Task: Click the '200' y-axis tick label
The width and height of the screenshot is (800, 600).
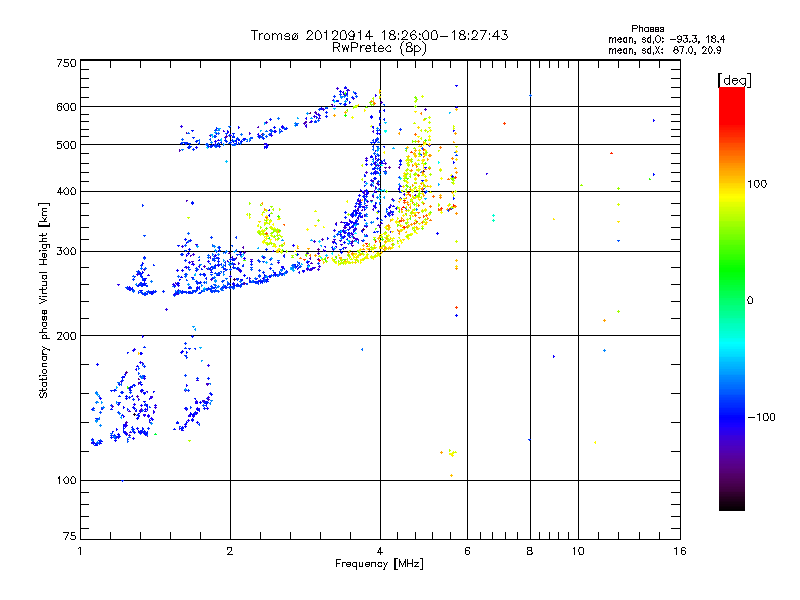Action: pos(66,336)
